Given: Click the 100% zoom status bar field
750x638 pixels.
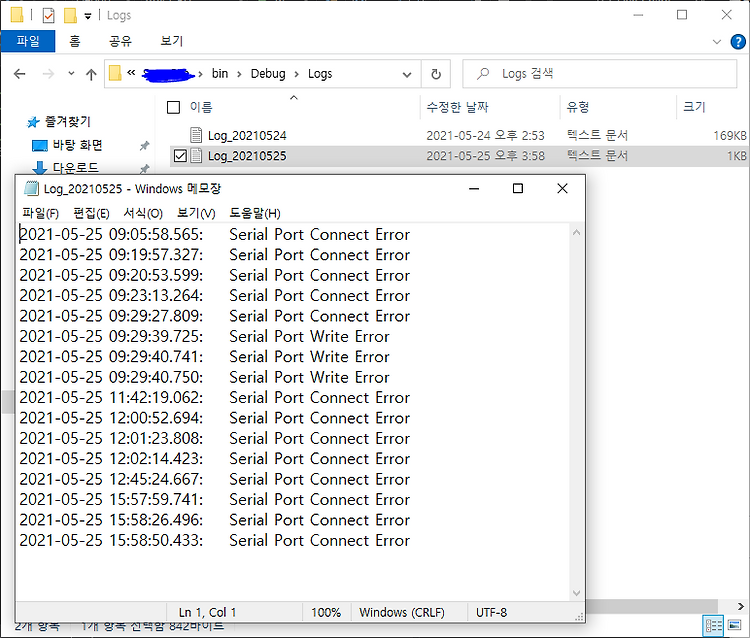Looking at the screenshot, I should (x=326, y=613).
